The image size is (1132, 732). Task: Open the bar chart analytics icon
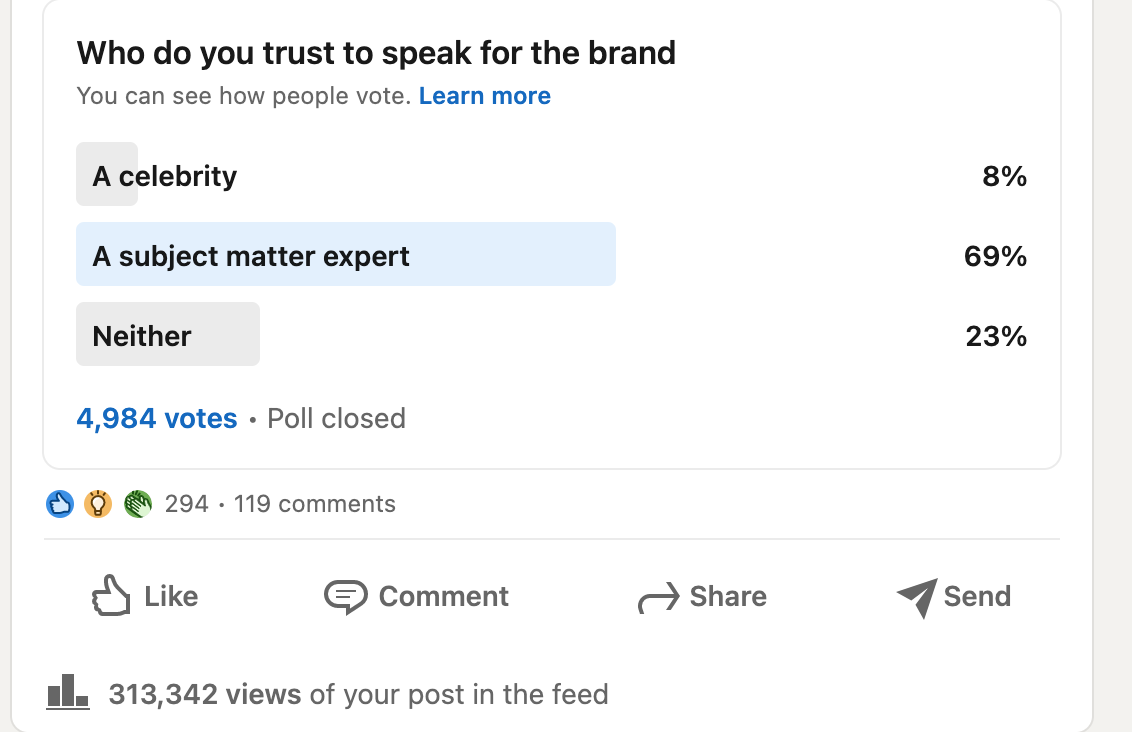68,692
